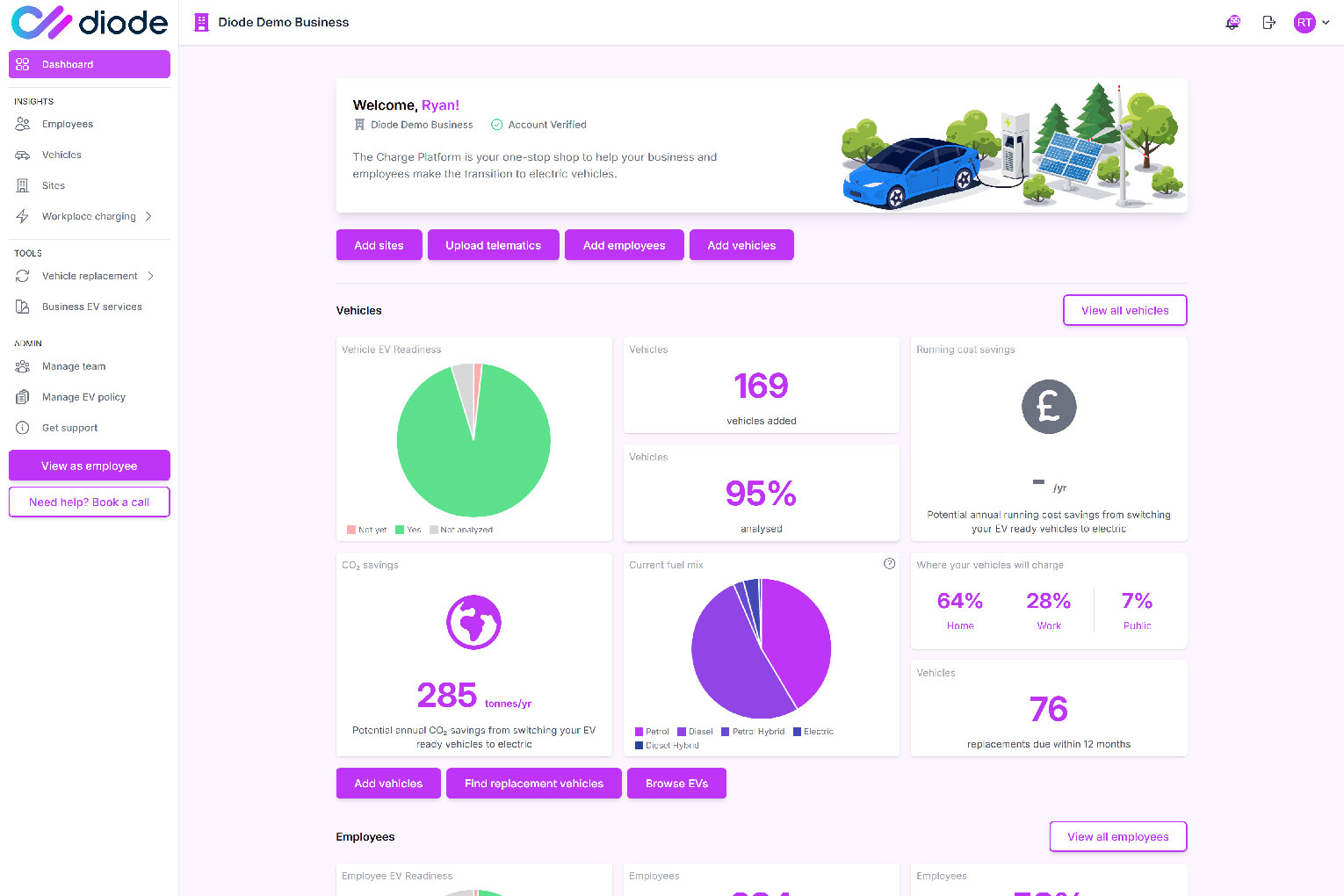Image resolution: width=1344 pixels, height=896 pixels.
Task: Click the Employees people icon in sidebar
Action: click(23, 124)
